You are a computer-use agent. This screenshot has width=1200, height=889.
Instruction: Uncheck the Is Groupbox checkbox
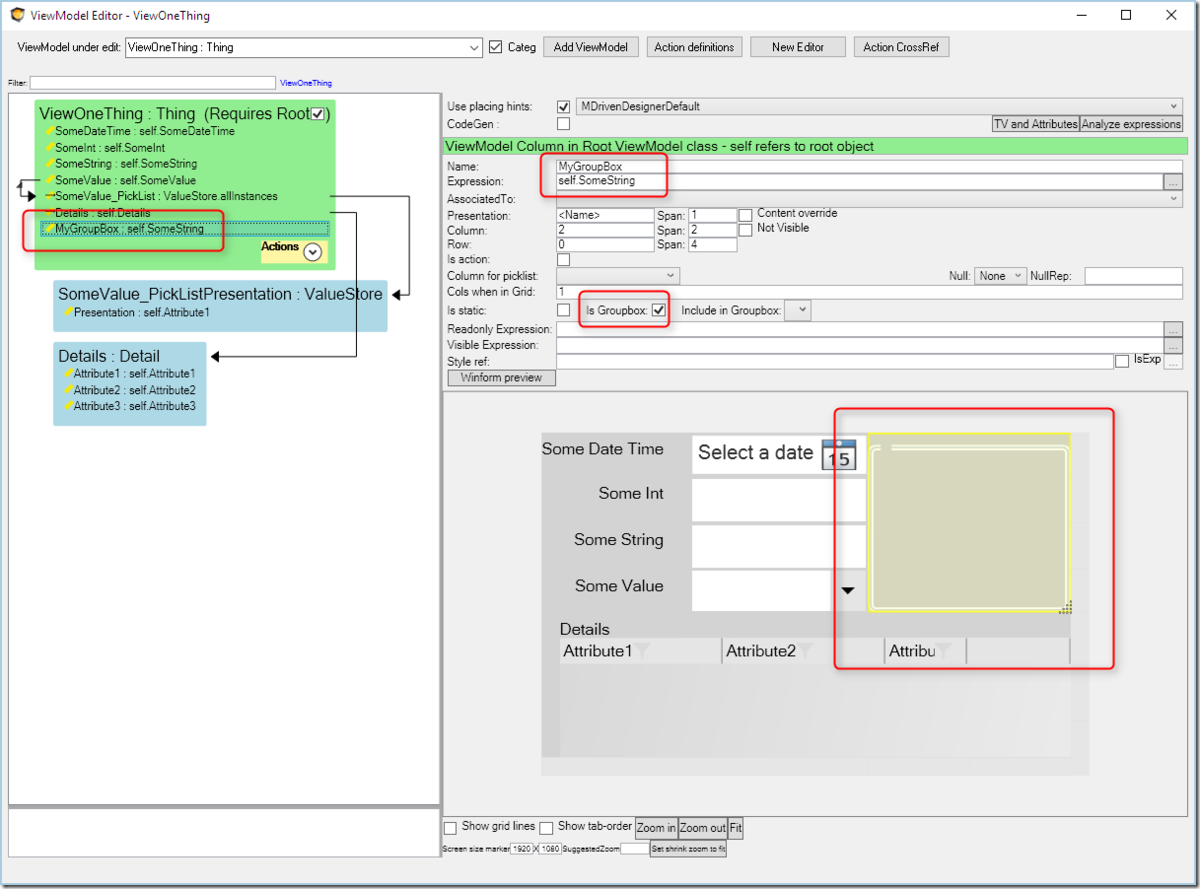(658, 311)
